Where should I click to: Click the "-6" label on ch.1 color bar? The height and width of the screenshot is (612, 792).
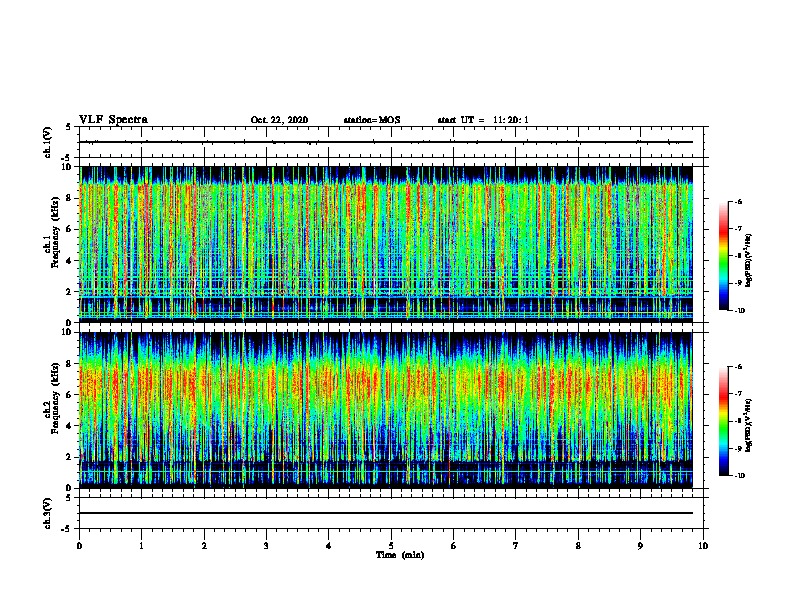(738, 201)
